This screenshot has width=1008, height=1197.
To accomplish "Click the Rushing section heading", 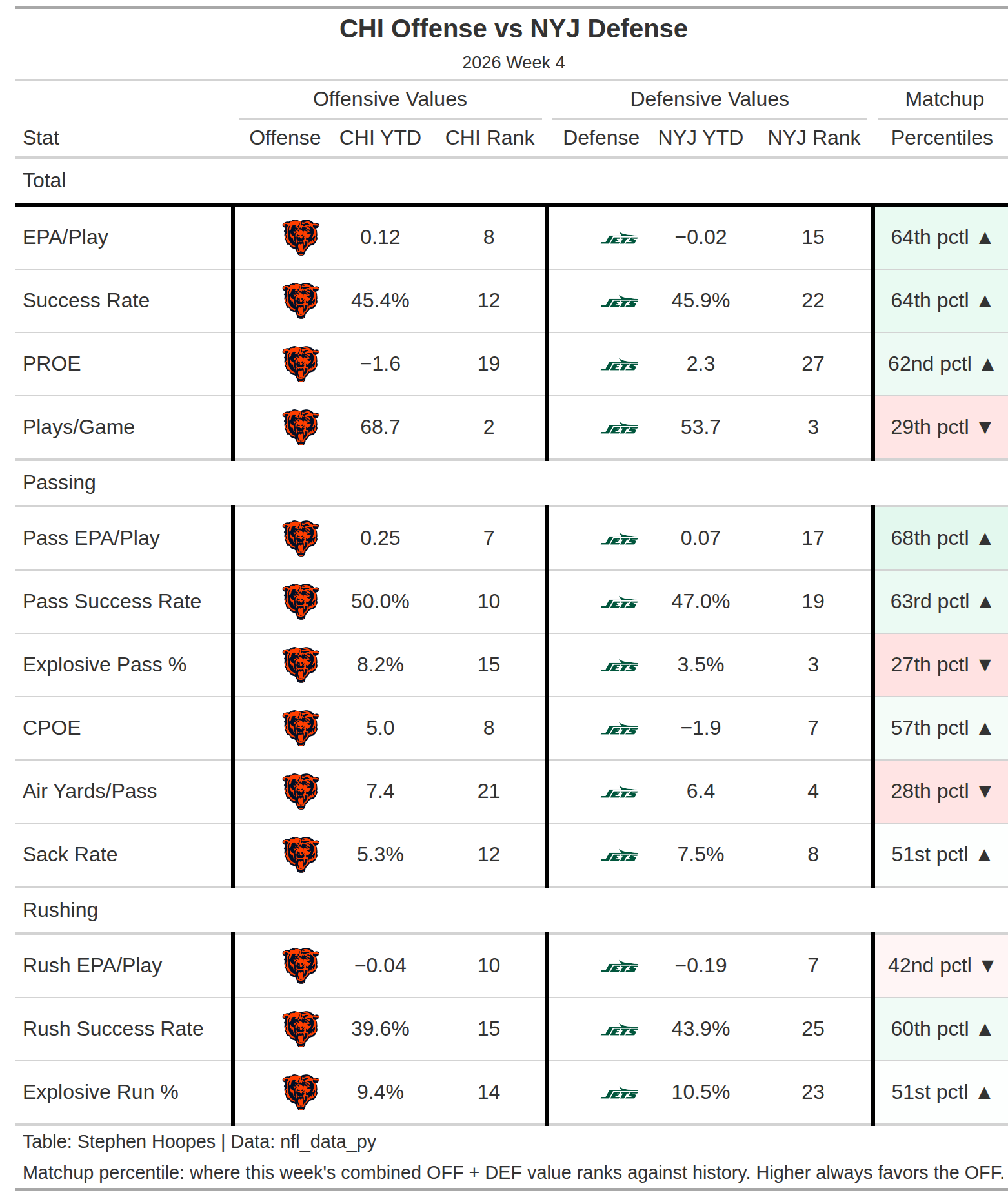I will (x=61, y=910).
